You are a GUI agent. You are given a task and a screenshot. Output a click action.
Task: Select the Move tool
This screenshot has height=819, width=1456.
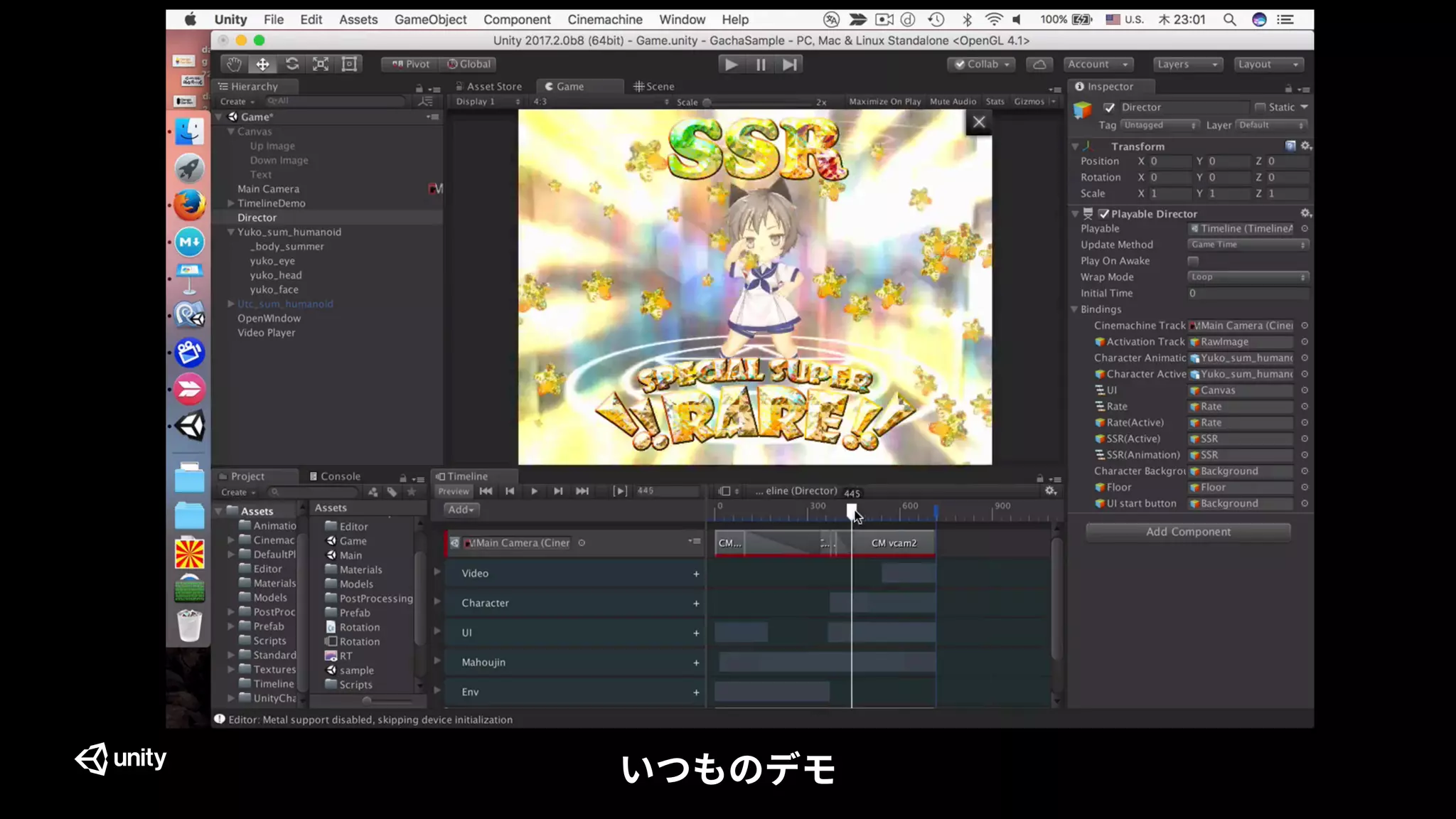tap(263, 64)
